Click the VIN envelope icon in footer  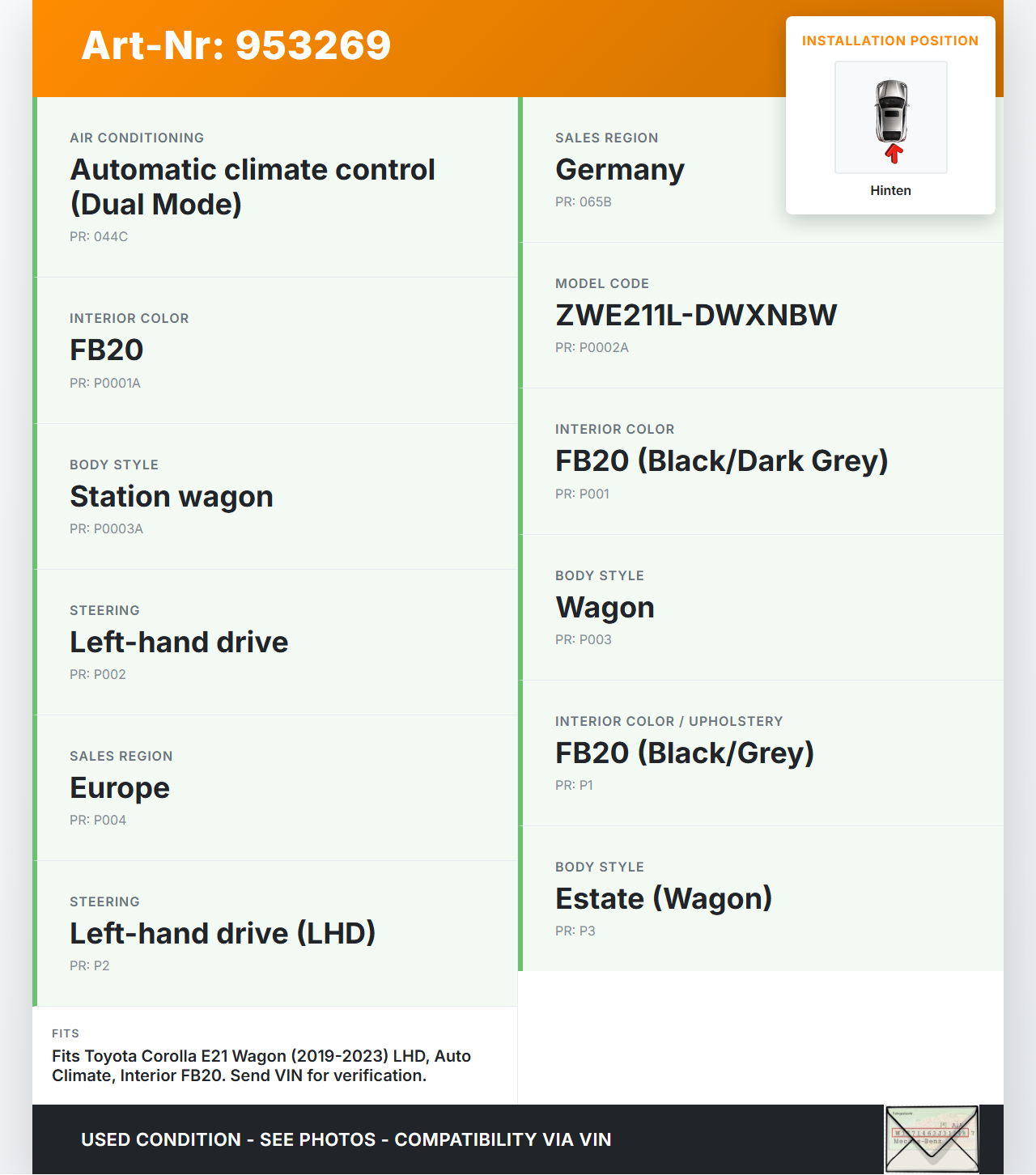tap(931, 1139)
